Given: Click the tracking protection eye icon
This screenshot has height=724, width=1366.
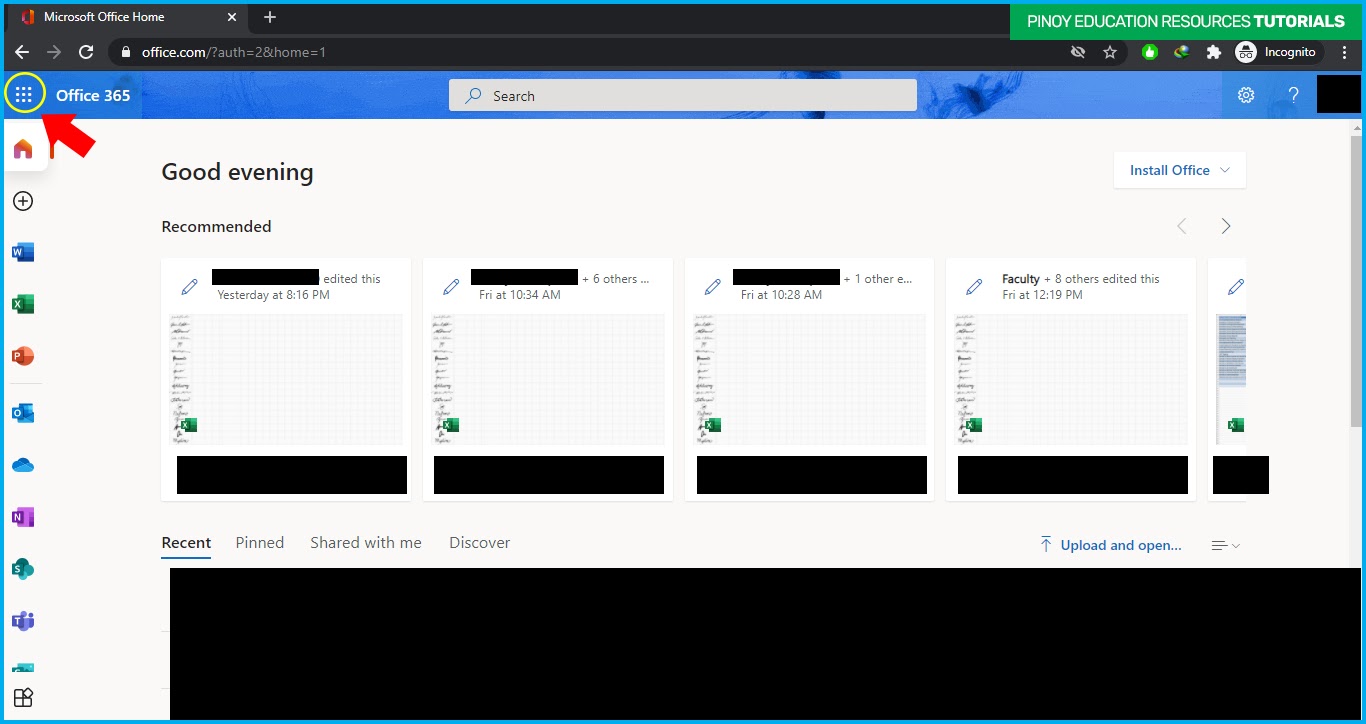Looking at the screenshot, I should (x=1078, y=52).
